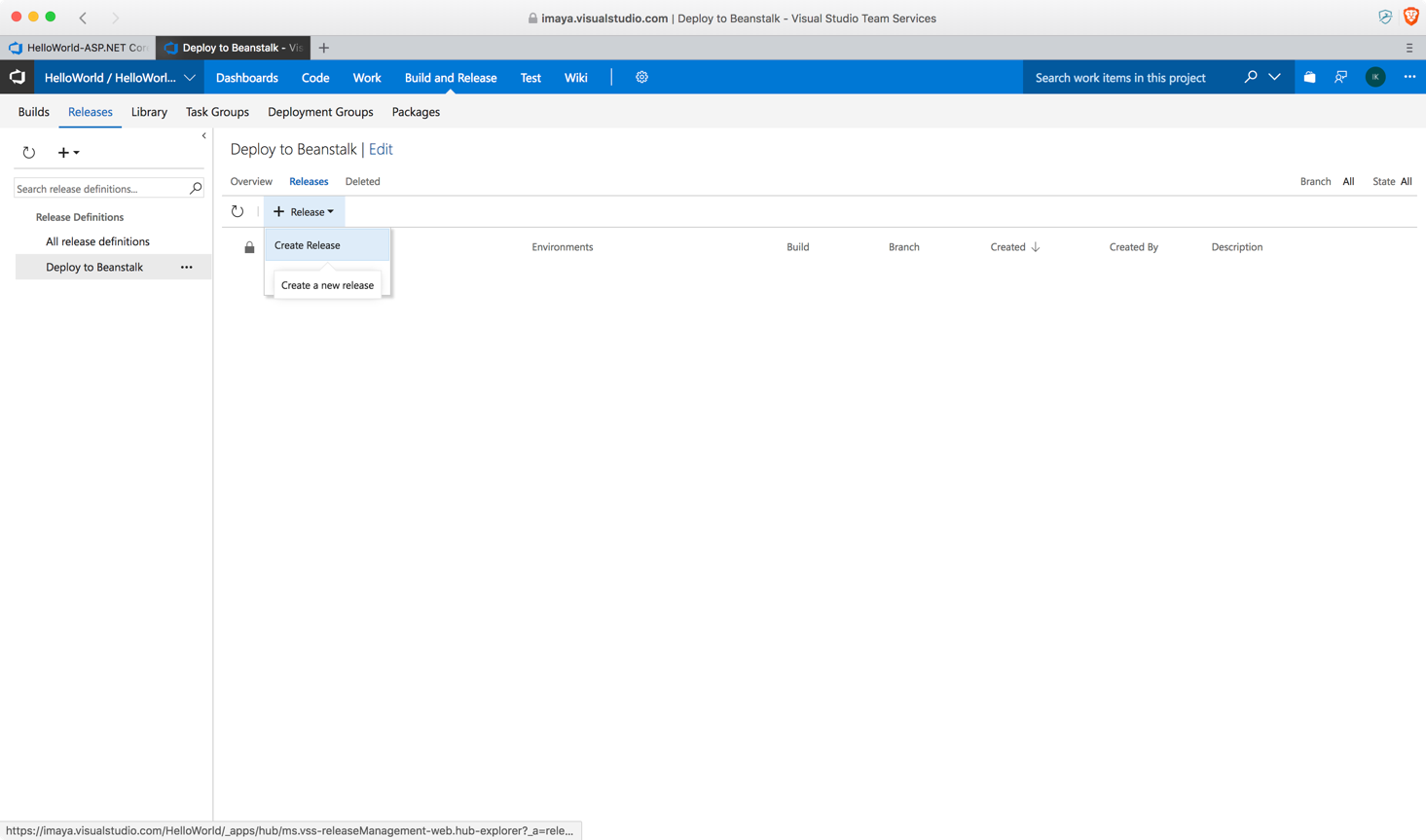Open the Dashboards hub
1426x840 pixels.
[x=247, y=78]
